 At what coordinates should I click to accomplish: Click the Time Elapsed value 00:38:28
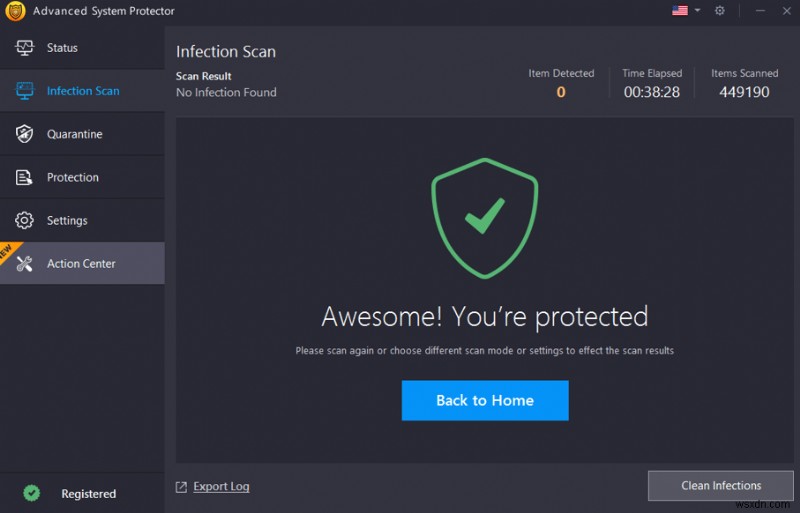pyautogui.click(x=652, y=92)
